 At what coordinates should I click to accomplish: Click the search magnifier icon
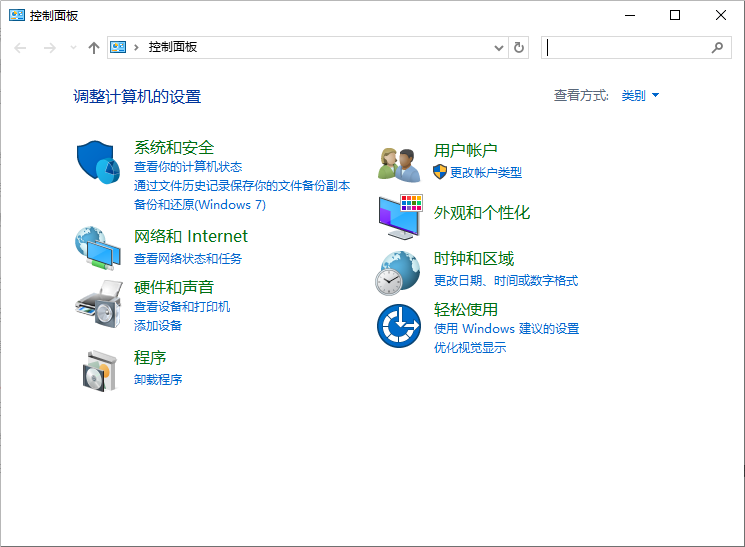click(x=717, y=47)
